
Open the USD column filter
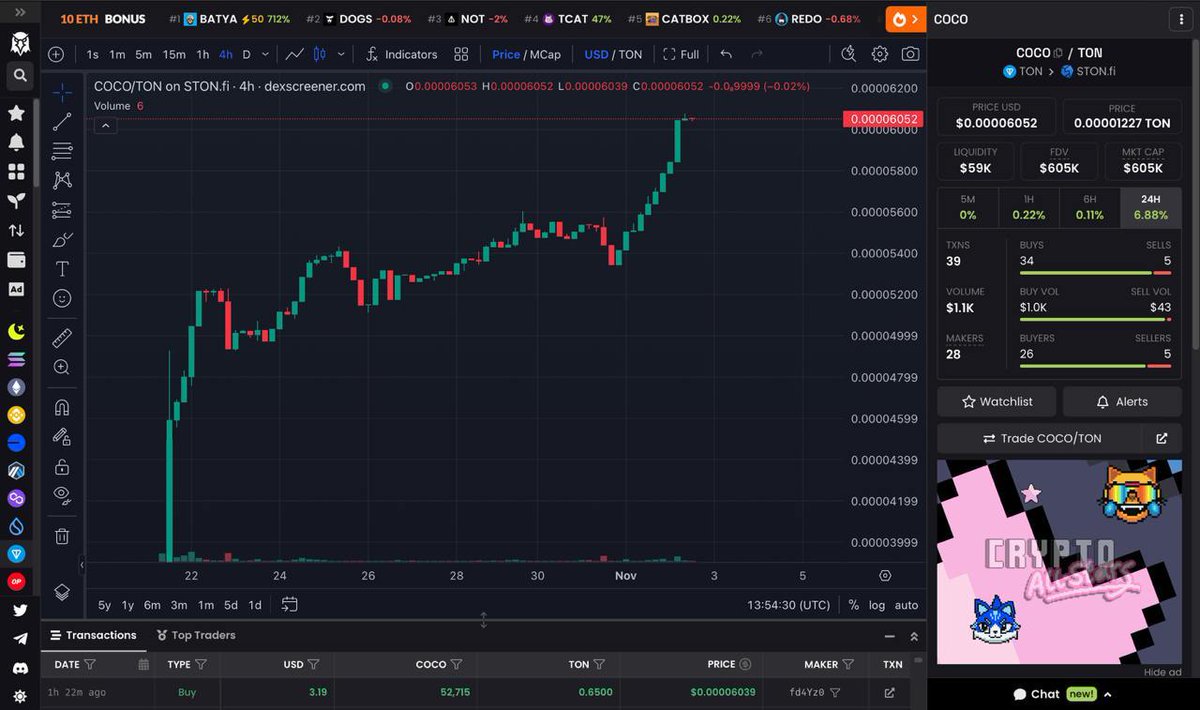pos(314,664)
